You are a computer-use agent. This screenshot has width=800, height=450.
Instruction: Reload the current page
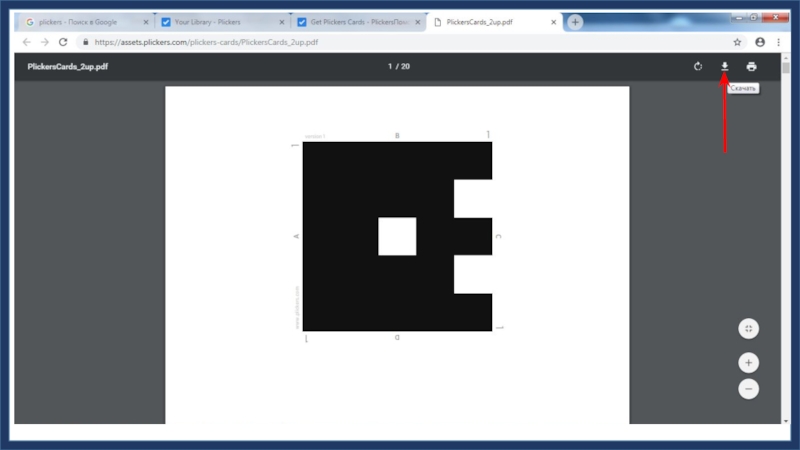[x=63, y=42]
